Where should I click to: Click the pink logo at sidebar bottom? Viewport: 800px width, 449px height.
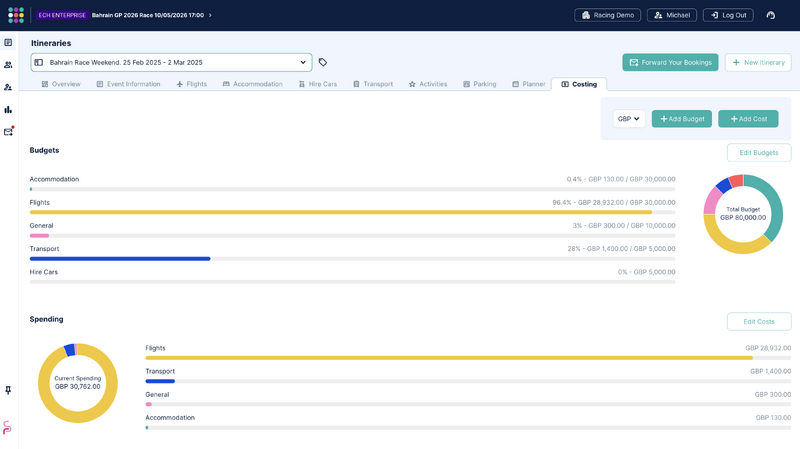[x=7, y=427]
